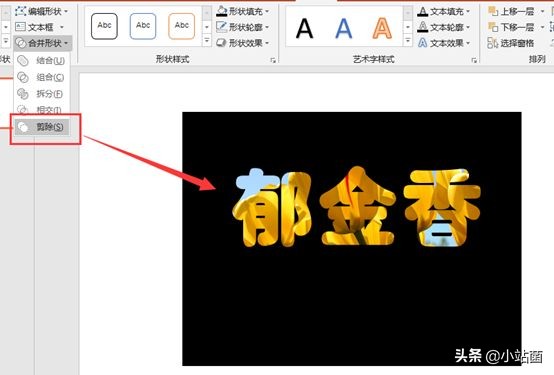Open the Text Outline (文本轮廓) dropdown arrow
The image size is (554, 375).
468,27
